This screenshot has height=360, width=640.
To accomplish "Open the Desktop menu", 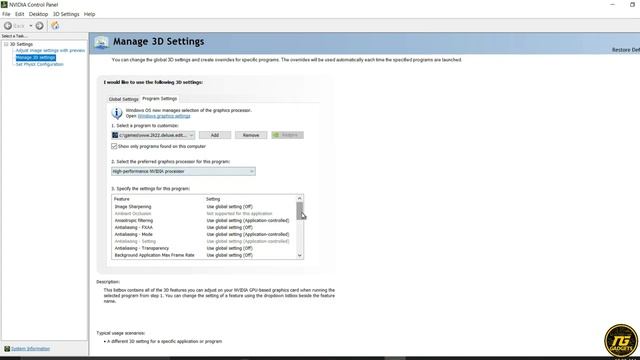I will pyautogui.click(x=38, y=14).
